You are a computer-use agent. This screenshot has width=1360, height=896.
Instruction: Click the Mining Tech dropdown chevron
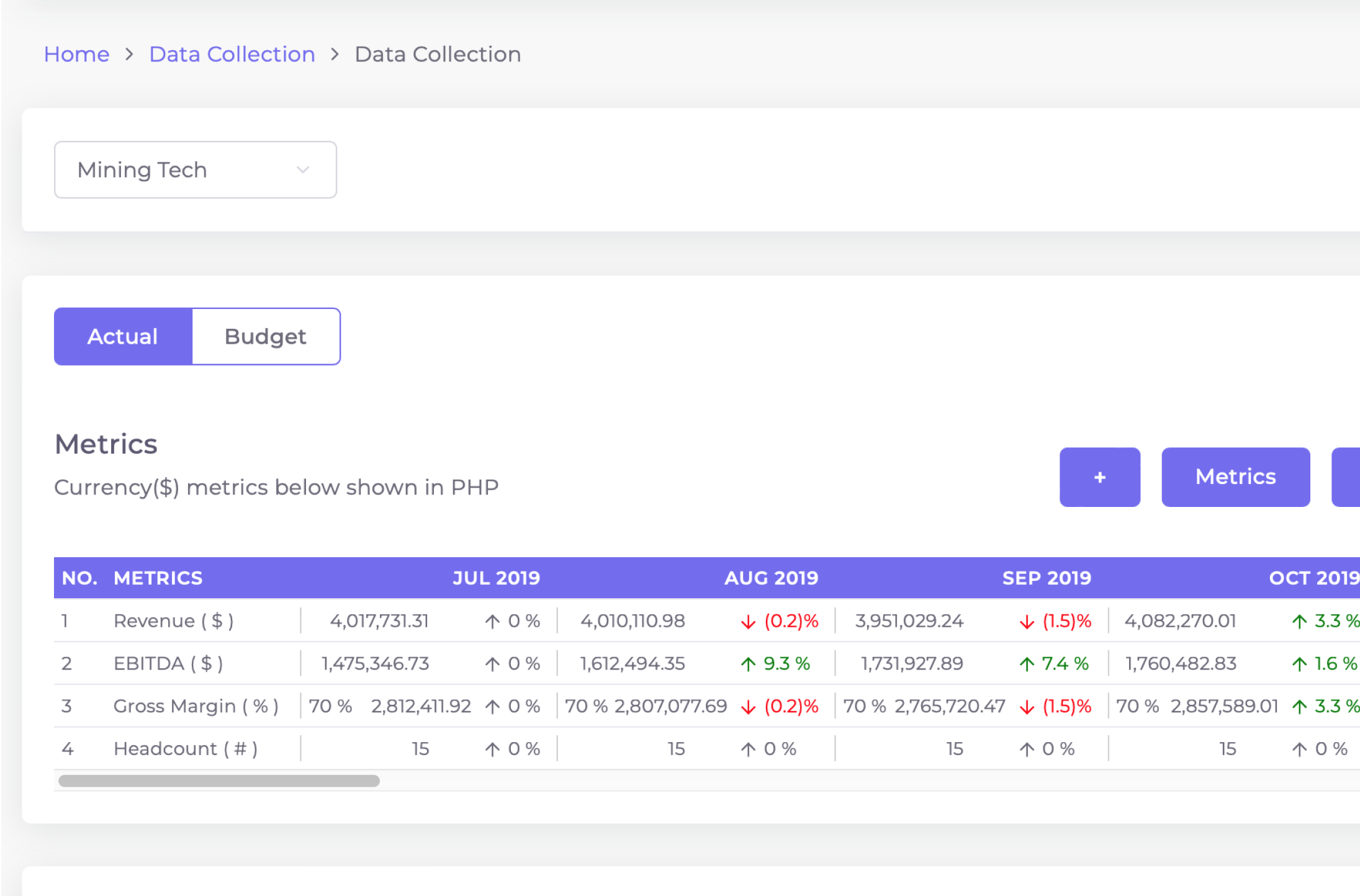point(303,170)
